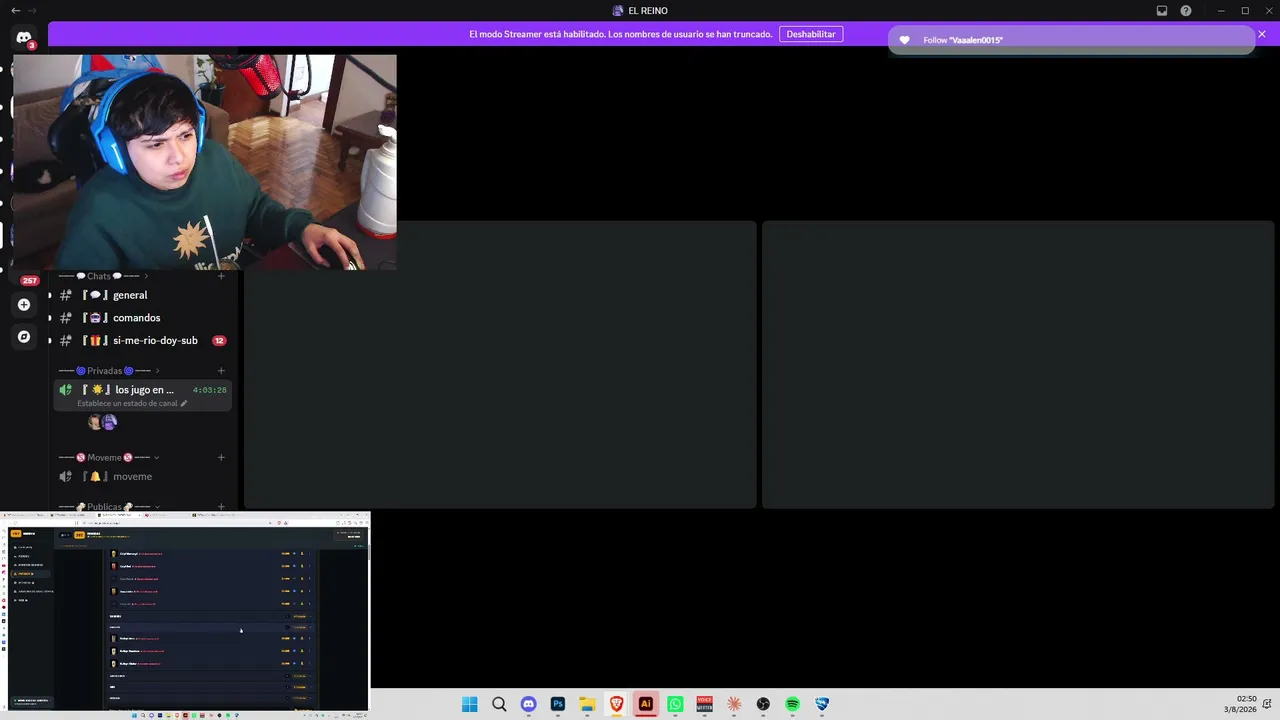Open the Windows Start menu
Viewport: 1280px width, 720px height.
coord(470,704)
